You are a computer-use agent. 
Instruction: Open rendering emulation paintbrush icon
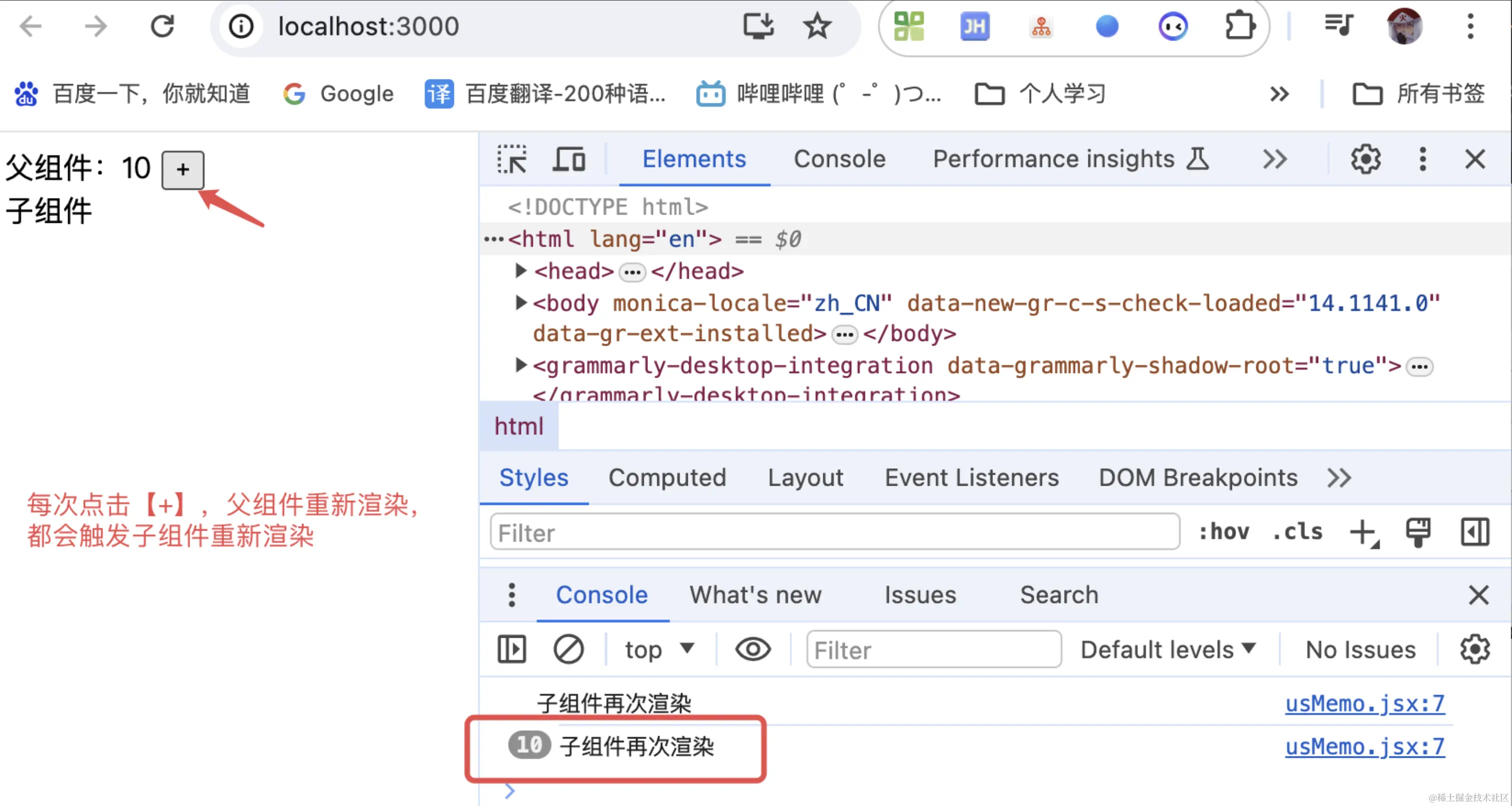pyautogui.click(x=1417, y=533)
